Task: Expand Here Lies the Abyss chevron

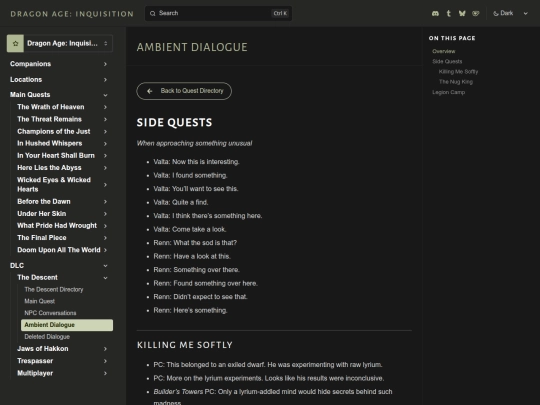Action: coord(105,168)
